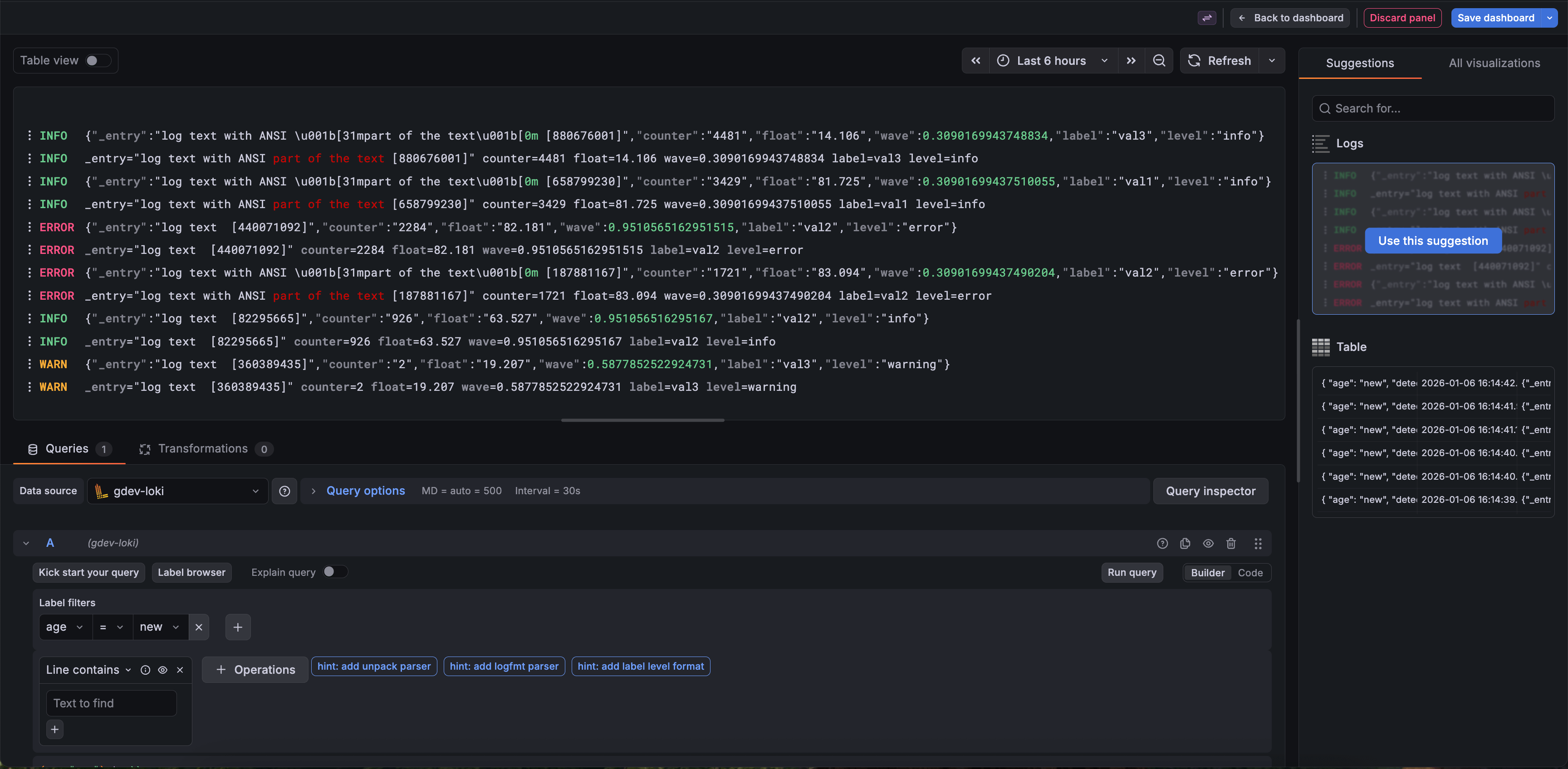Delete query A using the trash icon
Screen dimensions: 1568x769
pyautogui.click(x=1231, y=543)
